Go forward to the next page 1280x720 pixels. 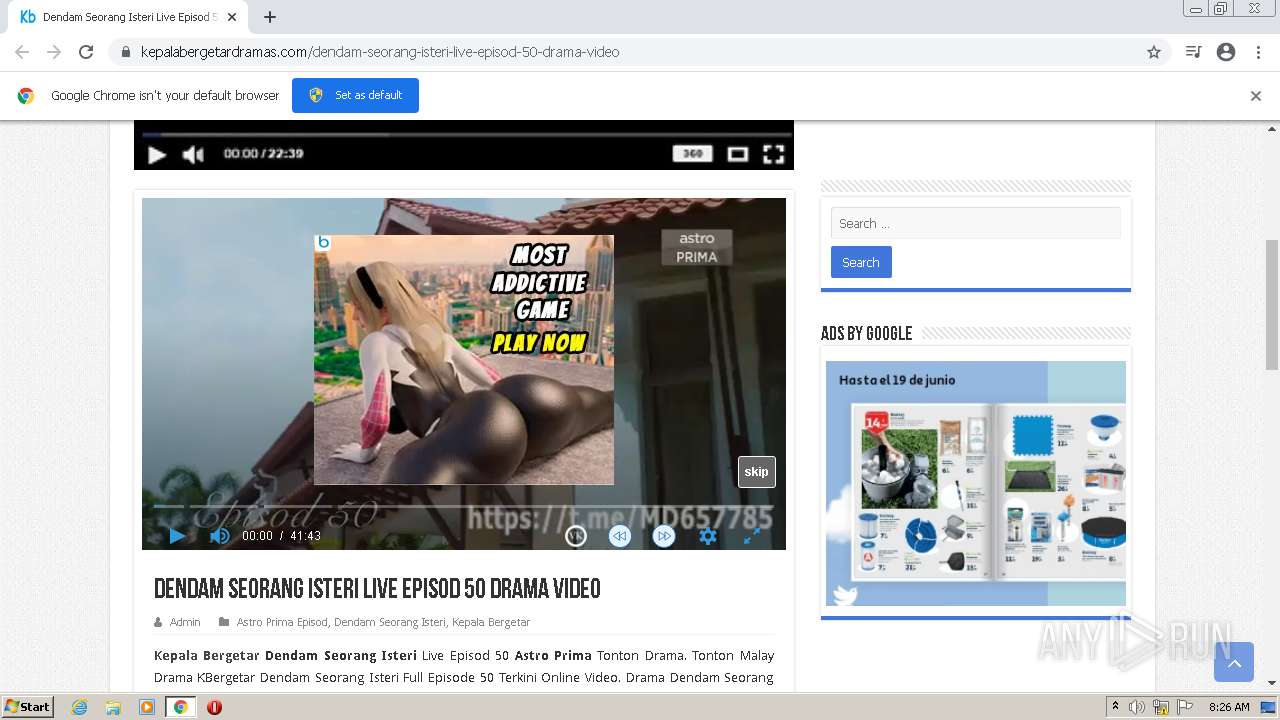[54, 52]
